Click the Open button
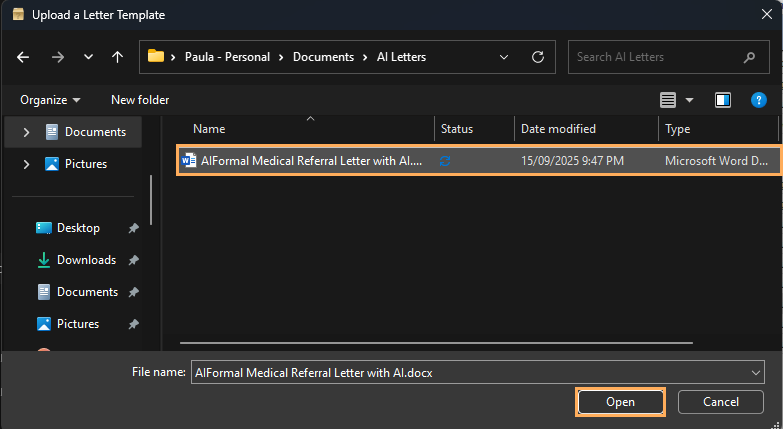 pyautogui.click(x=620, y=402)
